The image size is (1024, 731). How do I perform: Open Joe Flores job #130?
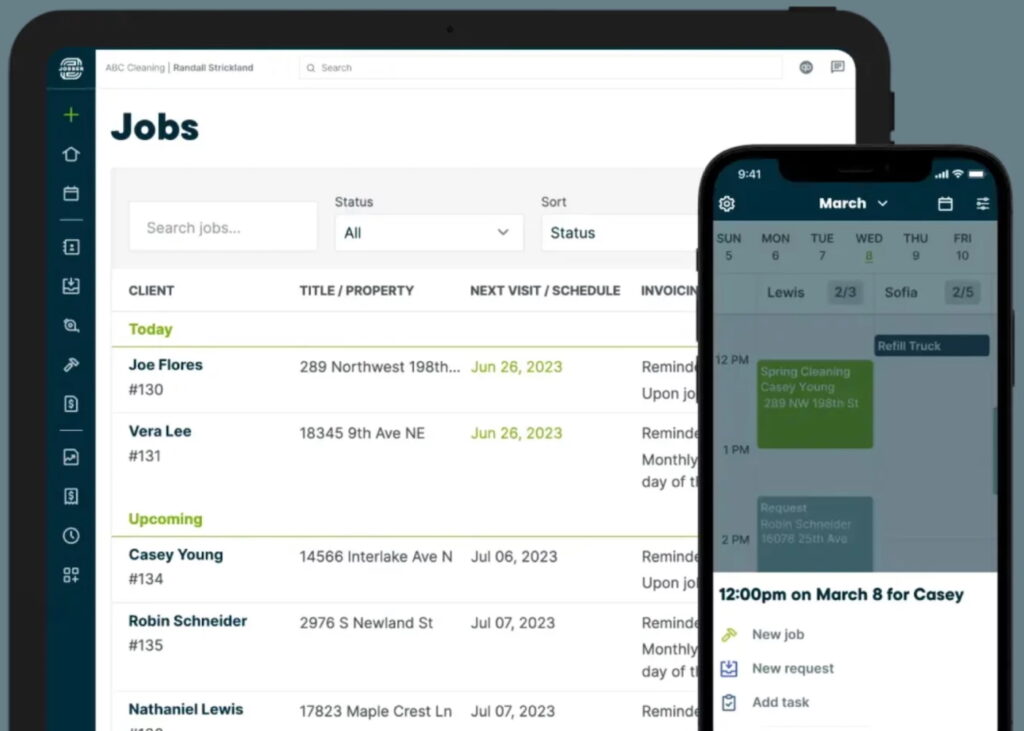[x=404, y=380]
